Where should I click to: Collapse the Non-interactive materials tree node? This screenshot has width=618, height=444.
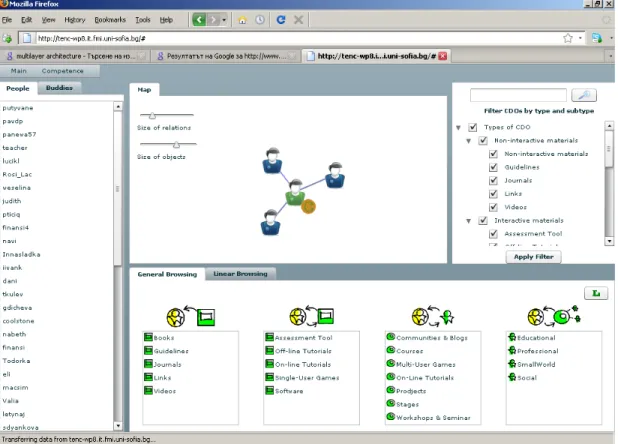tap(469, 141)
